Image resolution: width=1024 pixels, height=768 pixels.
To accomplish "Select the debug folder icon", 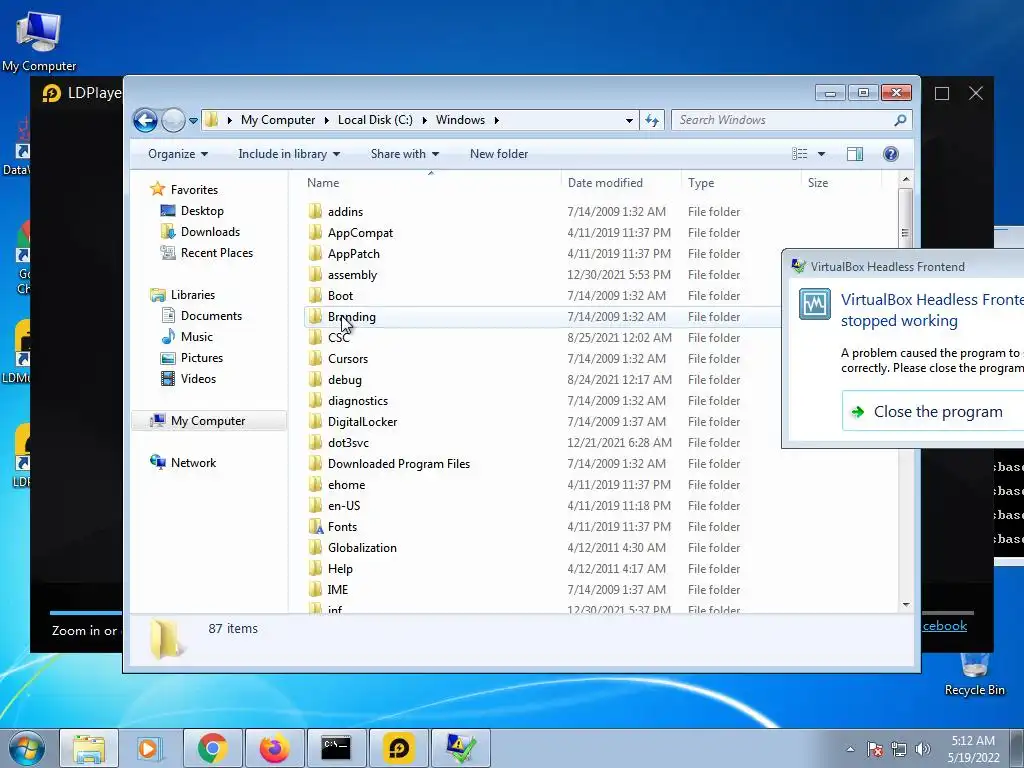I will pyautogui.click(x=315, y=379).
